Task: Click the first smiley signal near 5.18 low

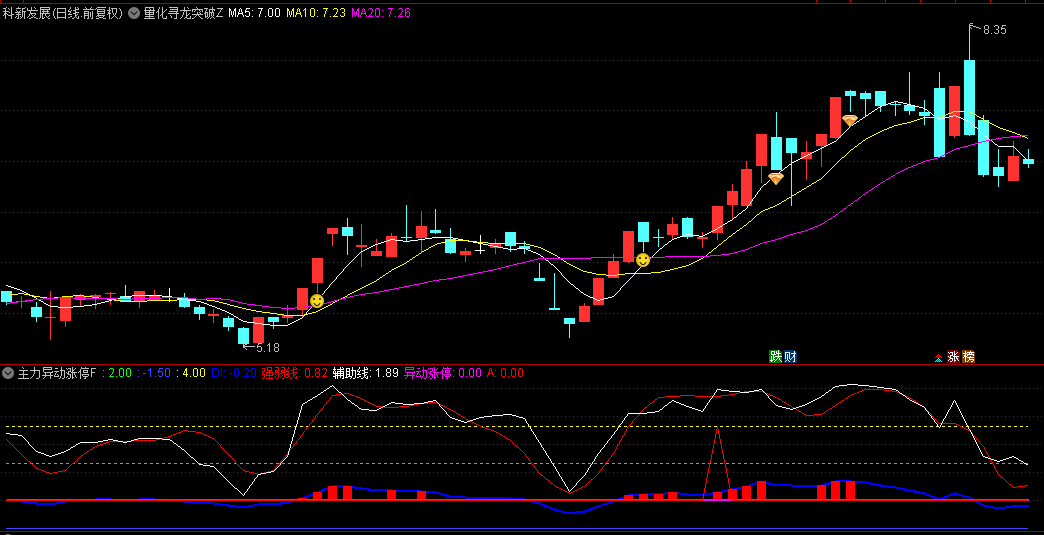Action: [x=317, y=301]
